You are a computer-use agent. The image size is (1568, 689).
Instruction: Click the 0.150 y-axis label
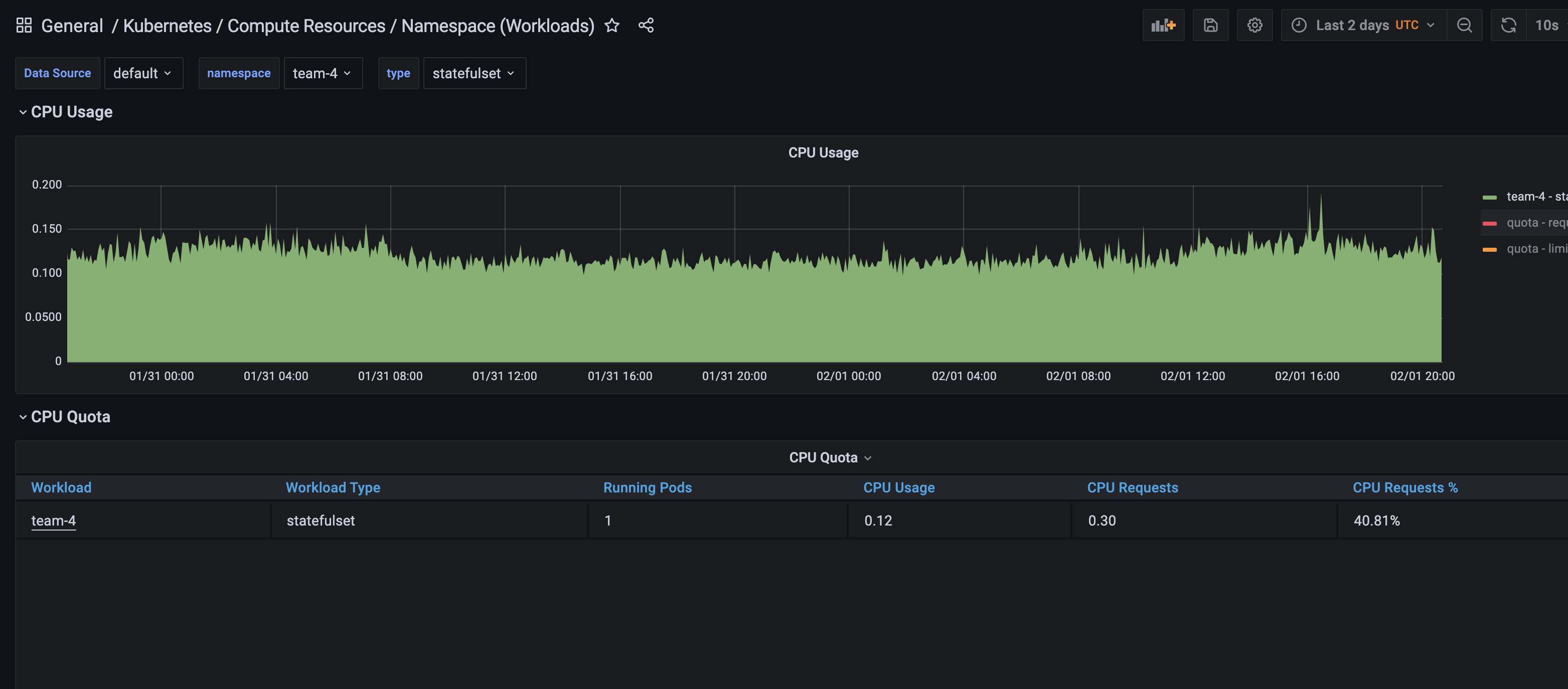(47, 229)
